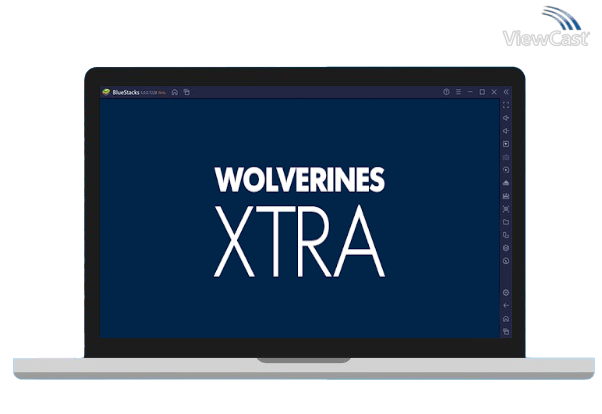The width and height of the screenshot is (602, 414).
Task: Close the BlueStacks window
Action: coord(494,92)
